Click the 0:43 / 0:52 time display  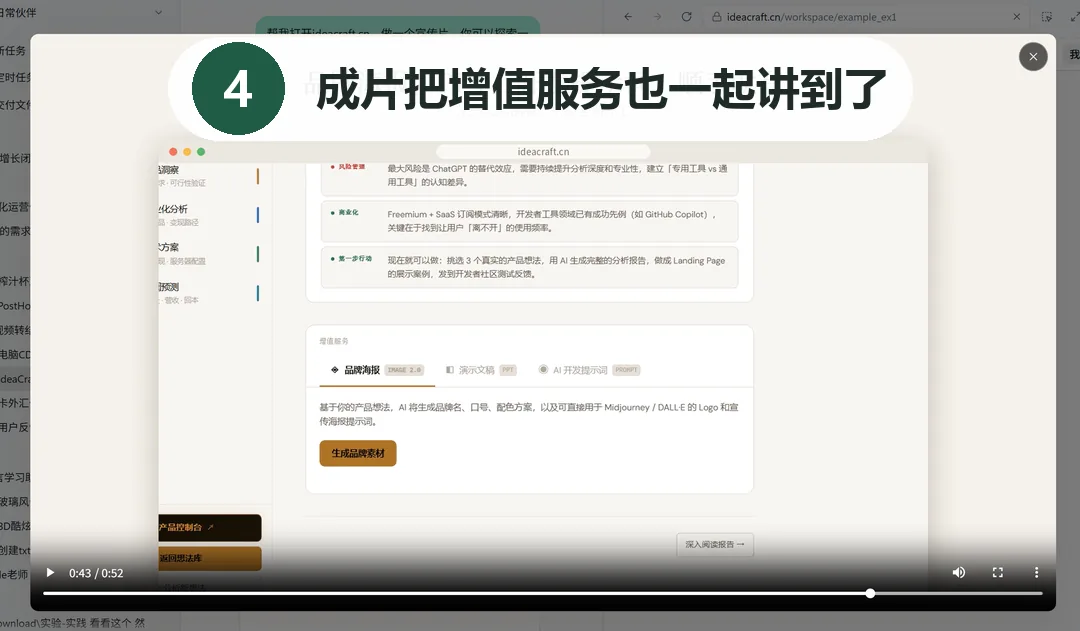click(x=96, y=573)
